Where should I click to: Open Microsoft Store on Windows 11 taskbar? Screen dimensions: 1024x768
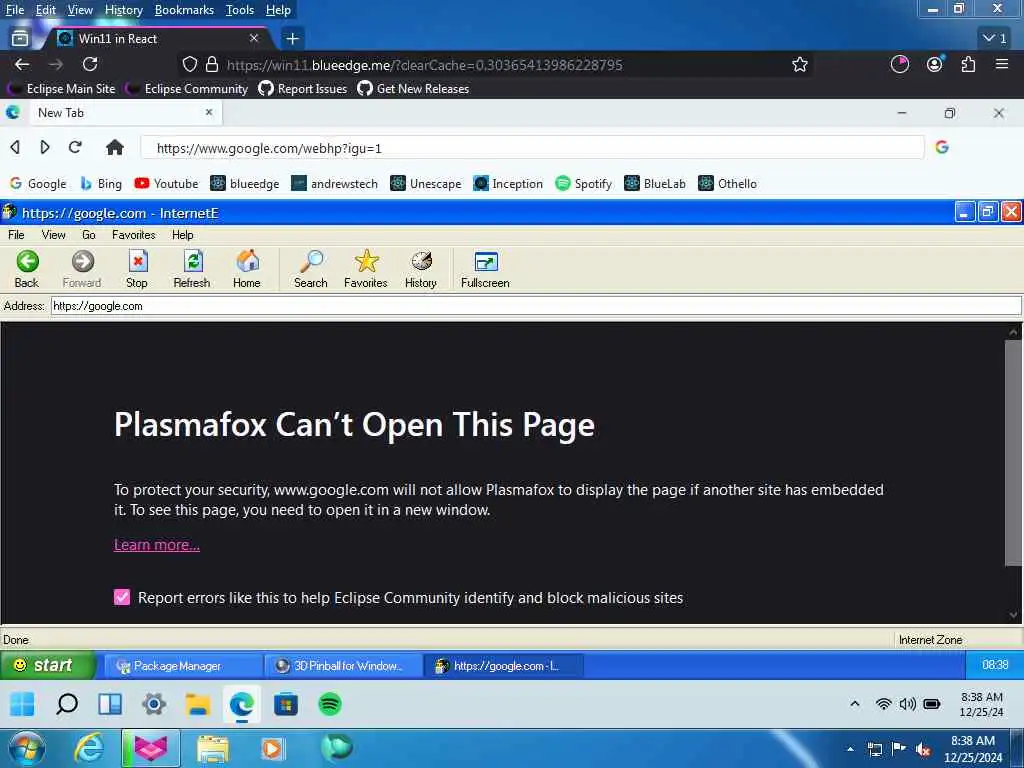tap(286, 704)
